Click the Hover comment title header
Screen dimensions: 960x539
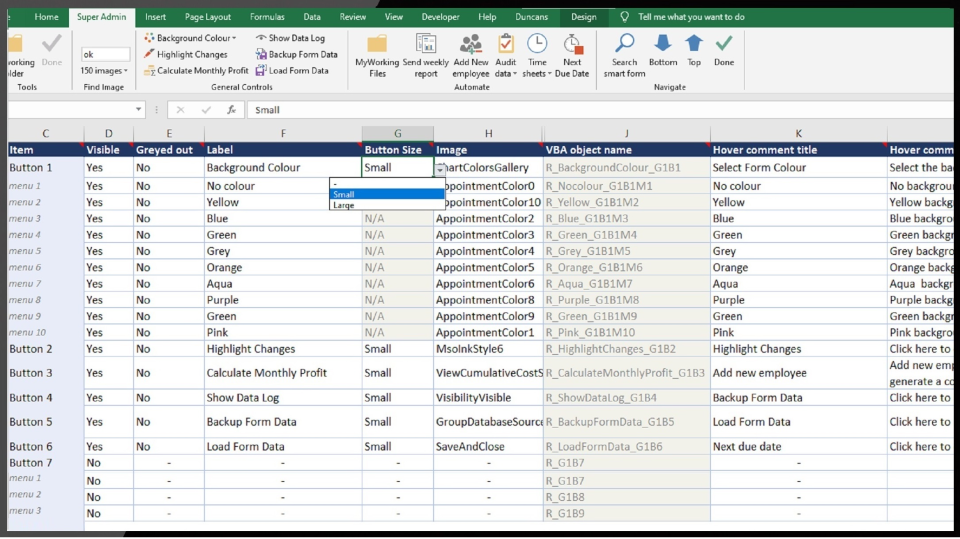[798, 150]
